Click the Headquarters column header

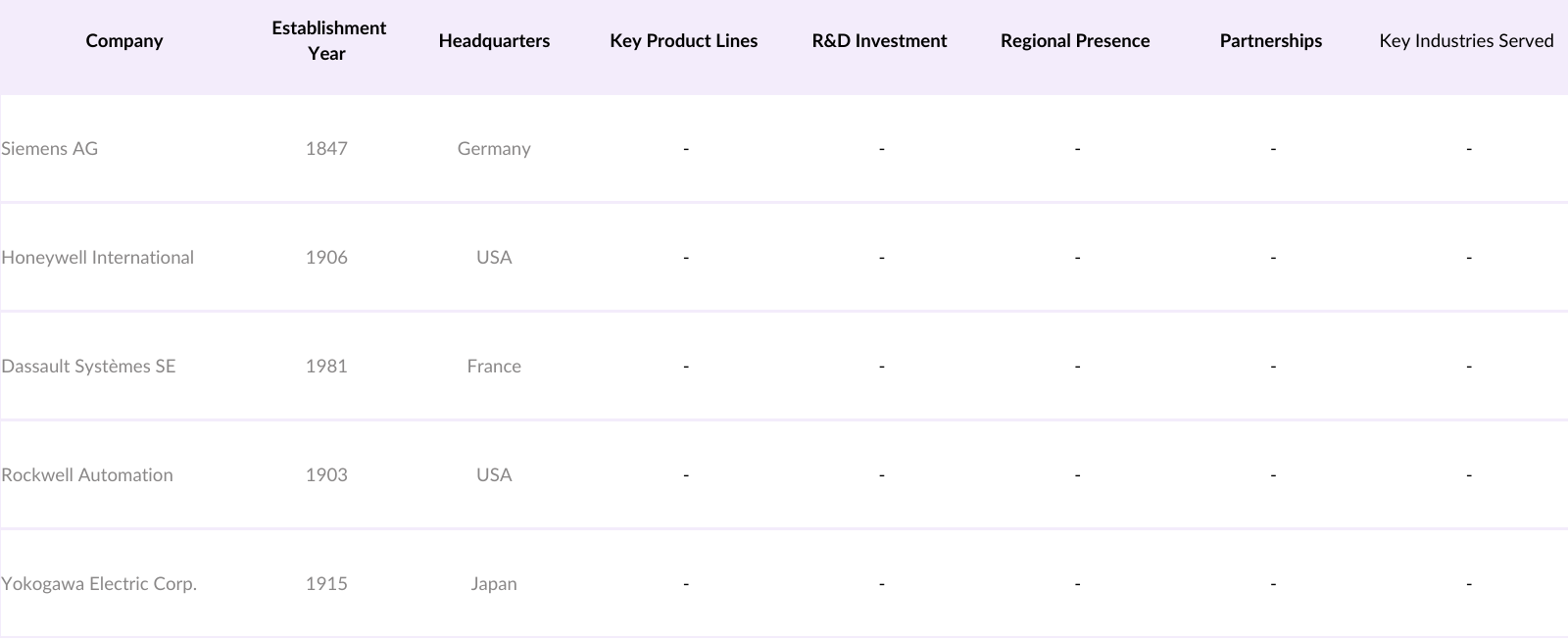(494, 41)
